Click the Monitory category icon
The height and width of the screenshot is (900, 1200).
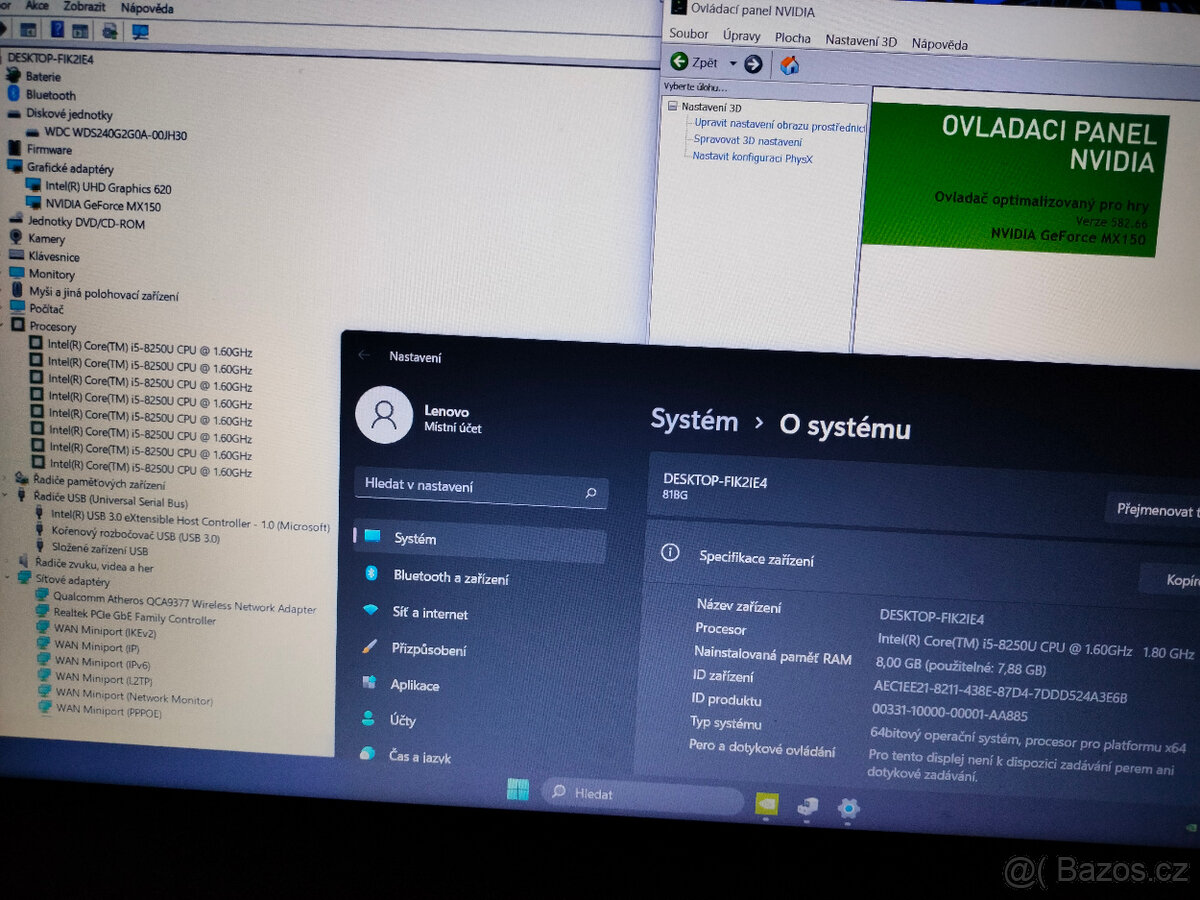pyautogui.click(x=15, y=273)
